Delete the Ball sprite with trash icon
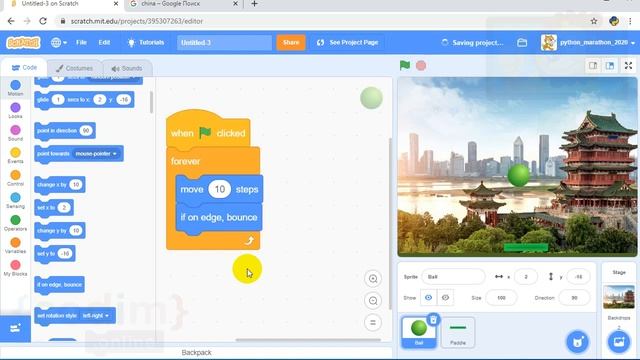Screen dimensions: 640x360 click(433, 319)
